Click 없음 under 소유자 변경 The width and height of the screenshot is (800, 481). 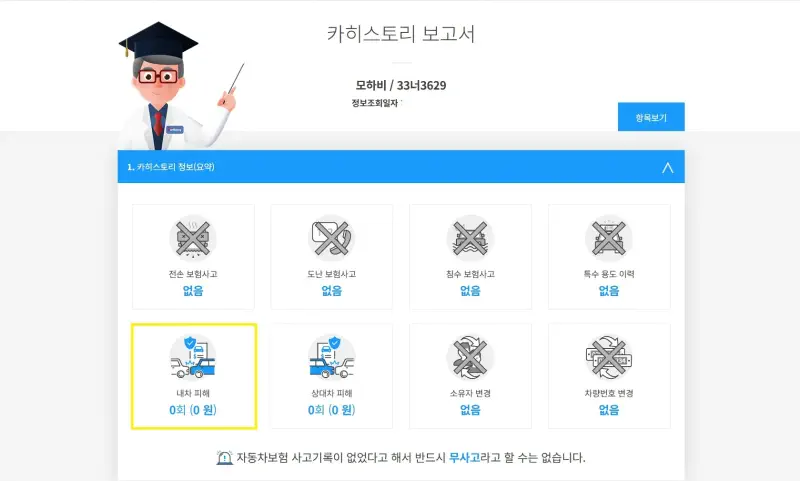[x=470, y=410]
